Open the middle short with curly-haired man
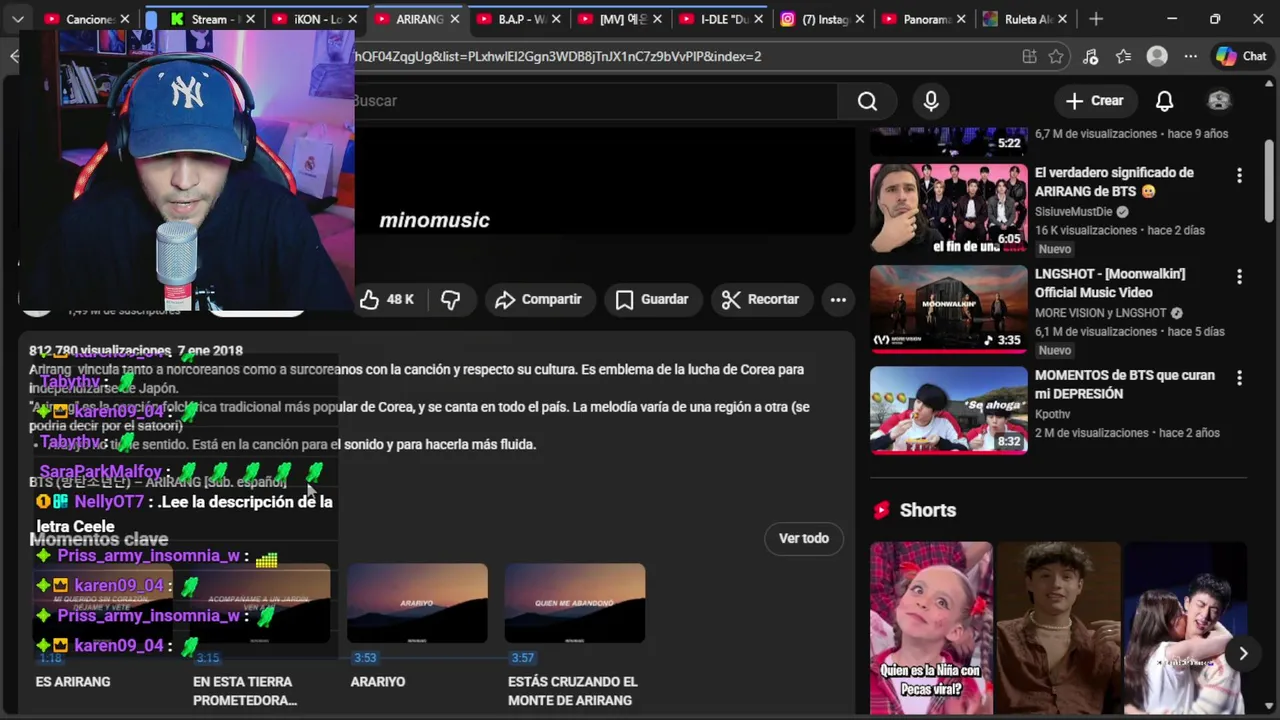The width and height of the screenshot is (1280, 720). [1058, 628]
